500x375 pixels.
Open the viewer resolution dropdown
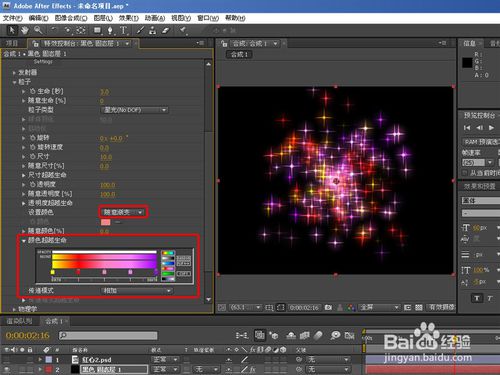click(379, 307)
